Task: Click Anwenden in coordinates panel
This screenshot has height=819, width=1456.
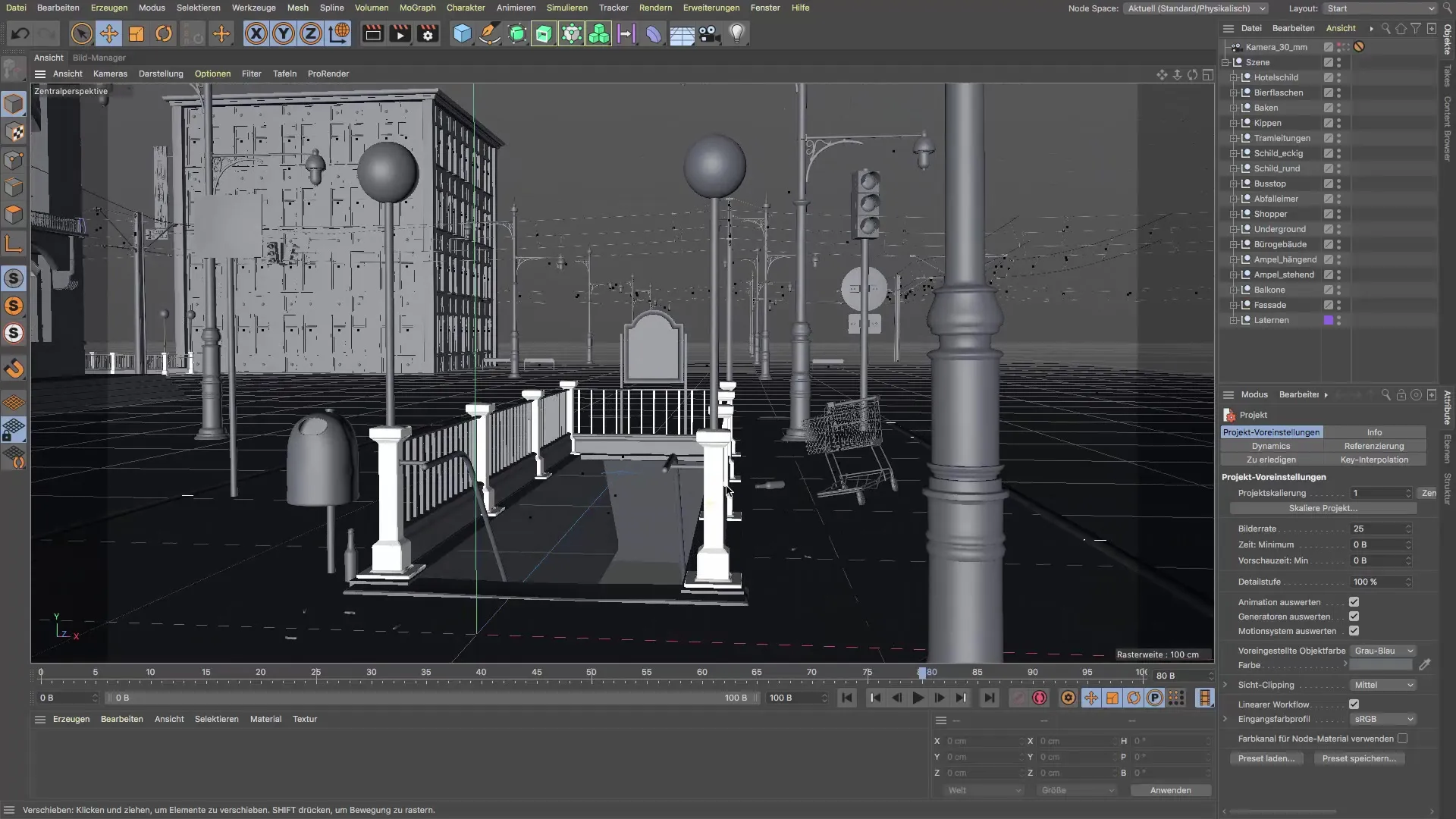Action: tap(1170, 790)
